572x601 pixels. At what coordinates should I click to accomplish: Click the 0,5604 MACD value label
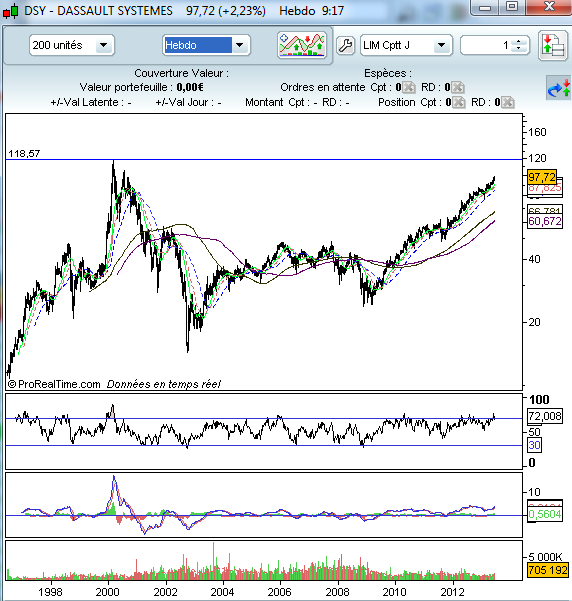(545, 514)
